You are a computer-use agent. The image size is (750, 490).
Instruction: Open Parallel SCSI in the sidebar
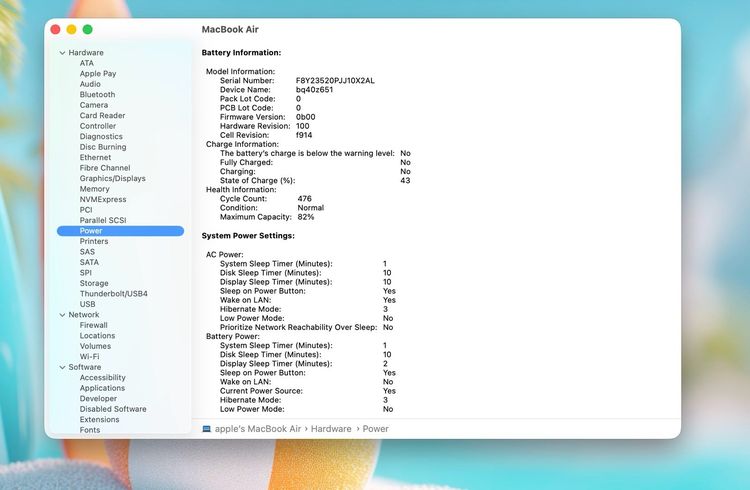click(103, 220)
